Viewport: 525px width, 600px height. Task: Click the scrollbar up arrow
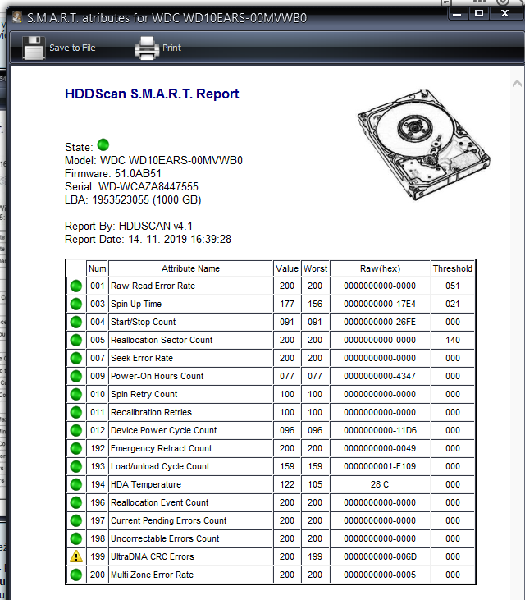point(517,83)
